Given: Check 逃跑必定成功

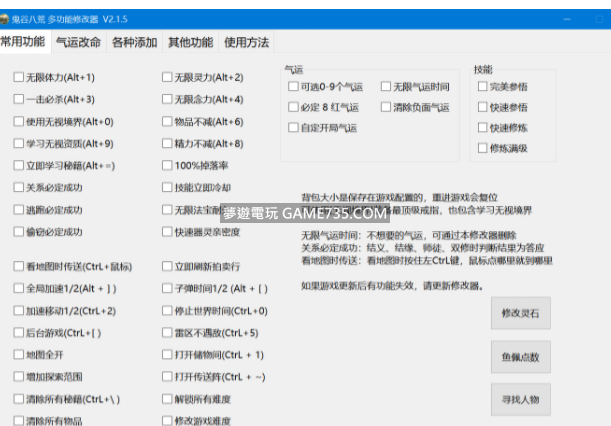Looking at the screenshot, I should 18,210.
